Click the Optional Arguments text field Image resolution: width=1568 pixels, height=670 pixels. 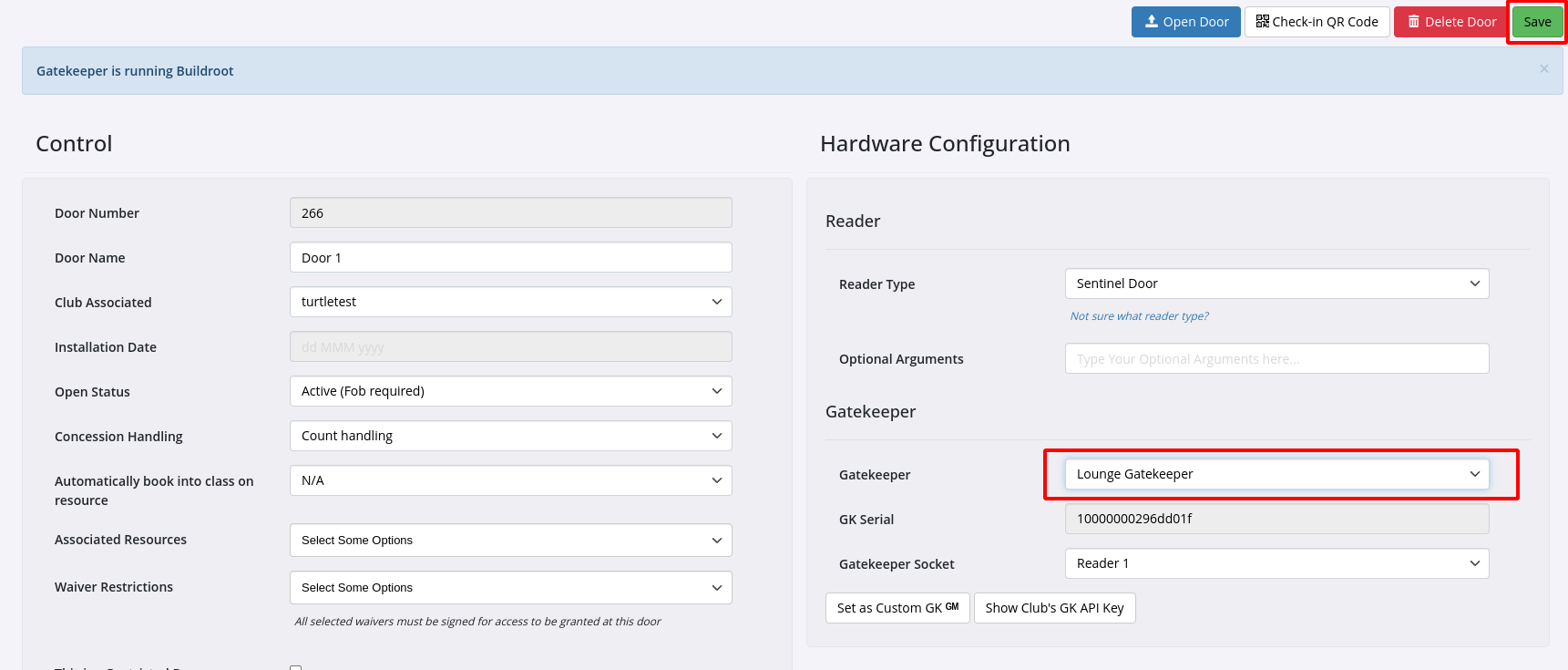click(x=1276, y=359)
